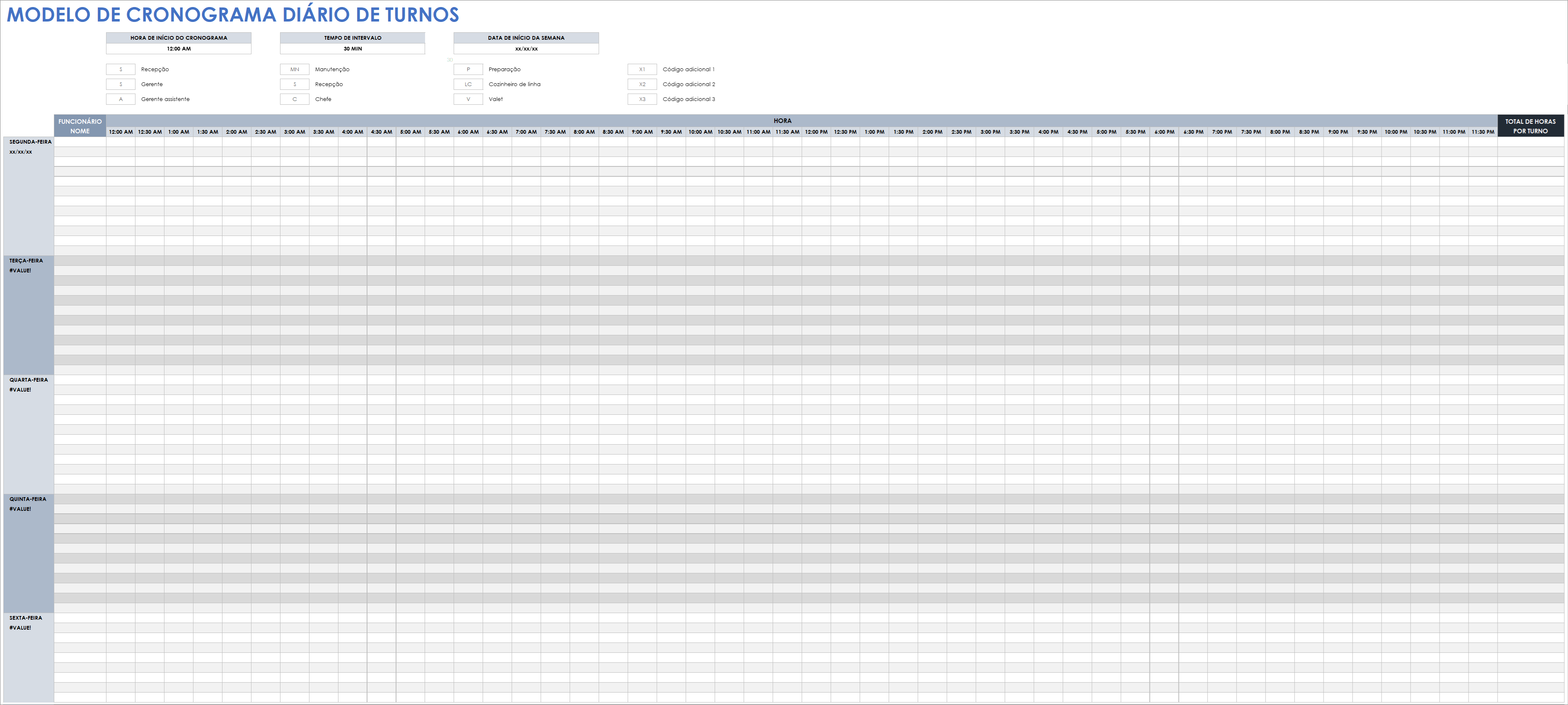Viewport: 1568px width, 705px height.
Task: Select the 'Quarta-Feira' day label
Action: tap(29, 380)
